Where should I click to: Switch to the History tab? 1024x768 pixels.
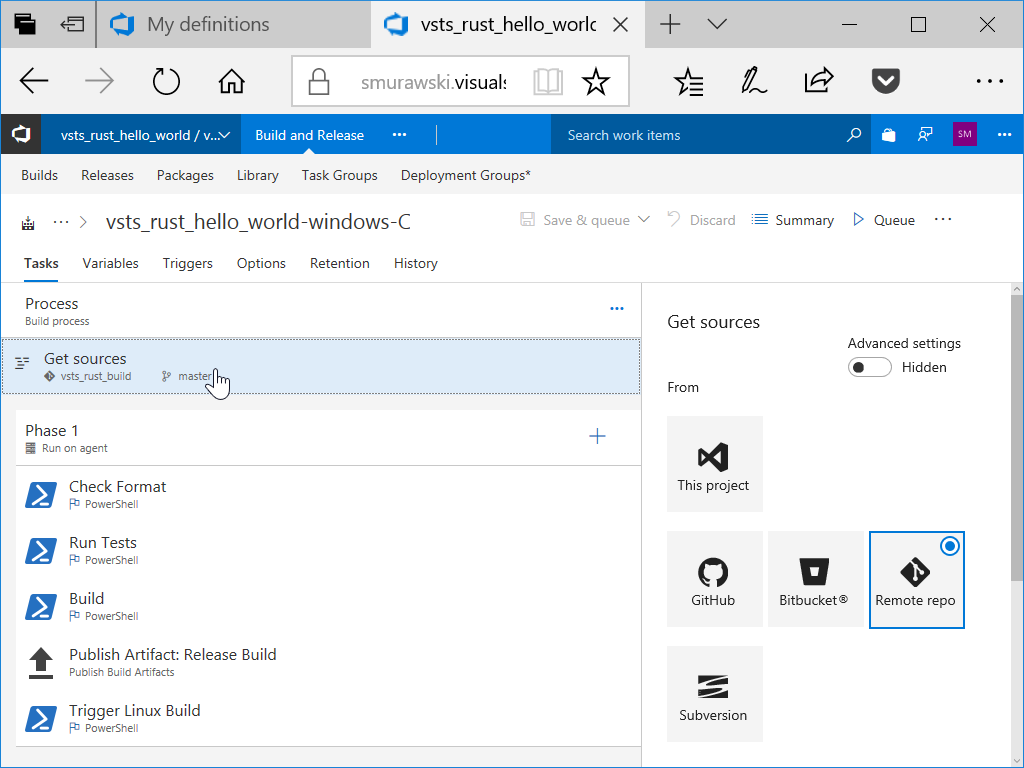[x=415, y=263]
